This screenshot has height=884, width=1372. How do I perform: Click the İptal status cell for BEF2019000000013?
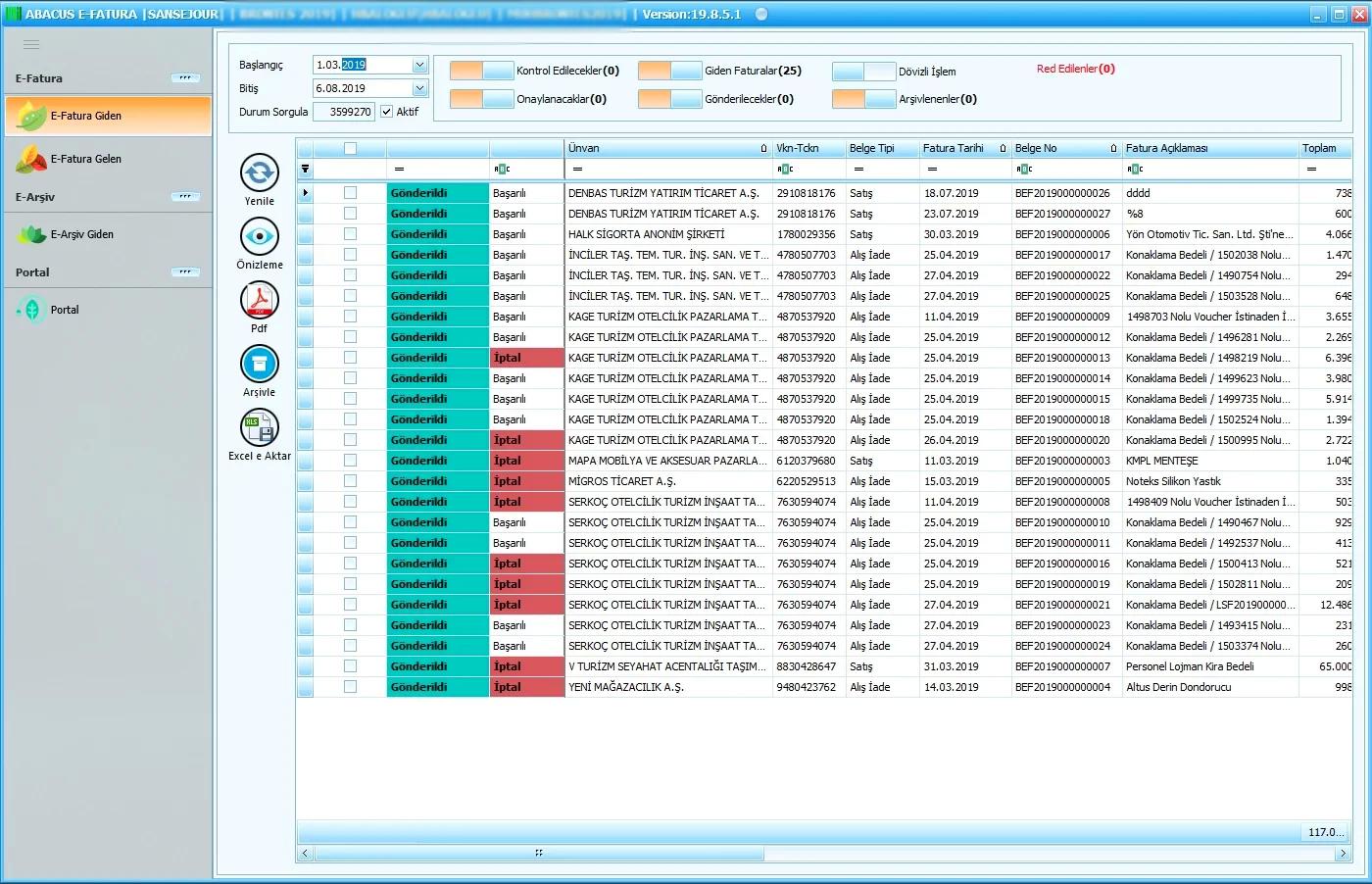point(527,358)
